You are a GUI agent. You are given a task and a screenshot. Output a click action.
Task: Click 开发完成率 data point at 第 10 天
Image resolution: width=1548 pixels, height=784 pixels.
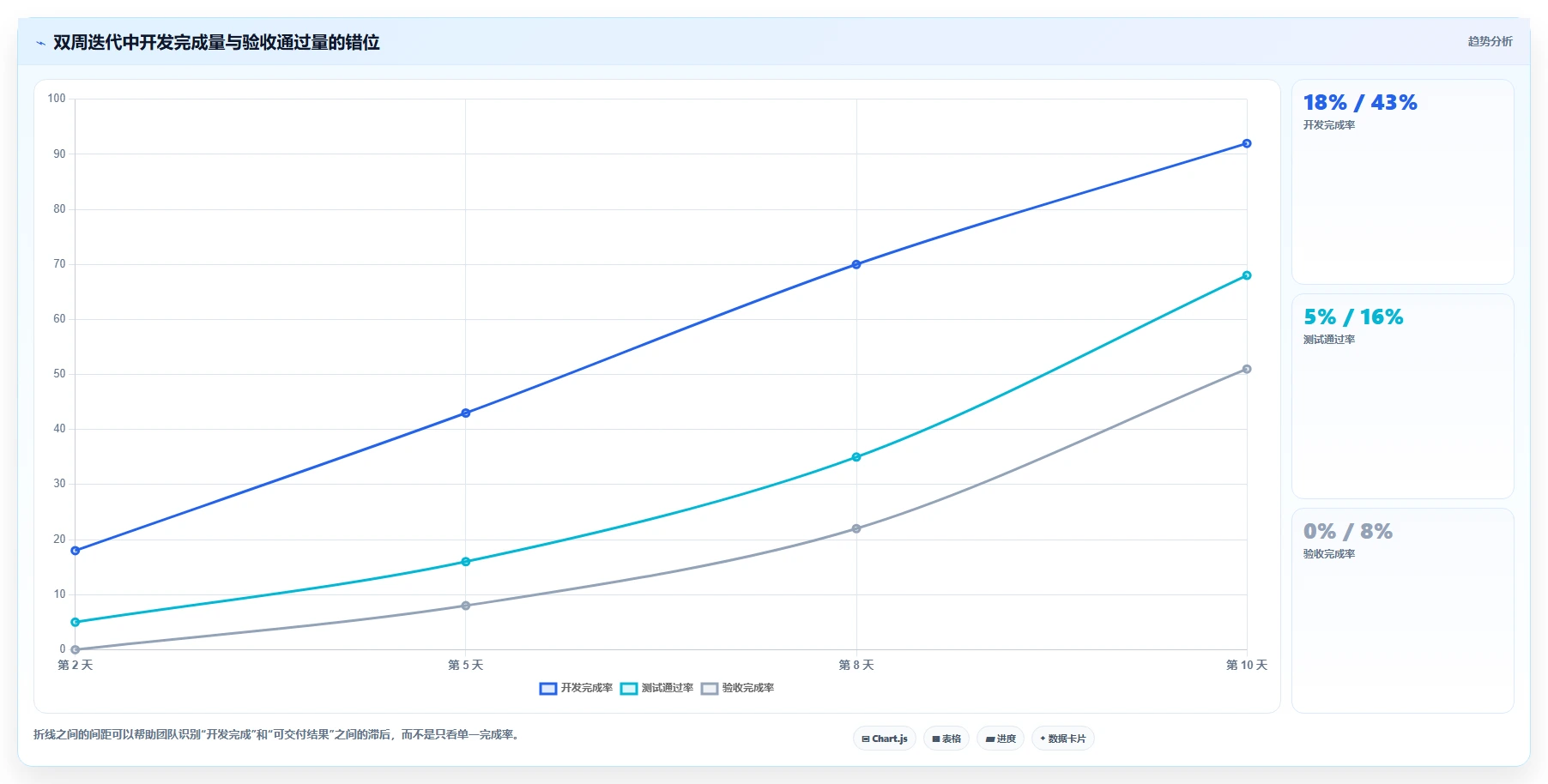pyautogui.click(x=1247, y=143)
